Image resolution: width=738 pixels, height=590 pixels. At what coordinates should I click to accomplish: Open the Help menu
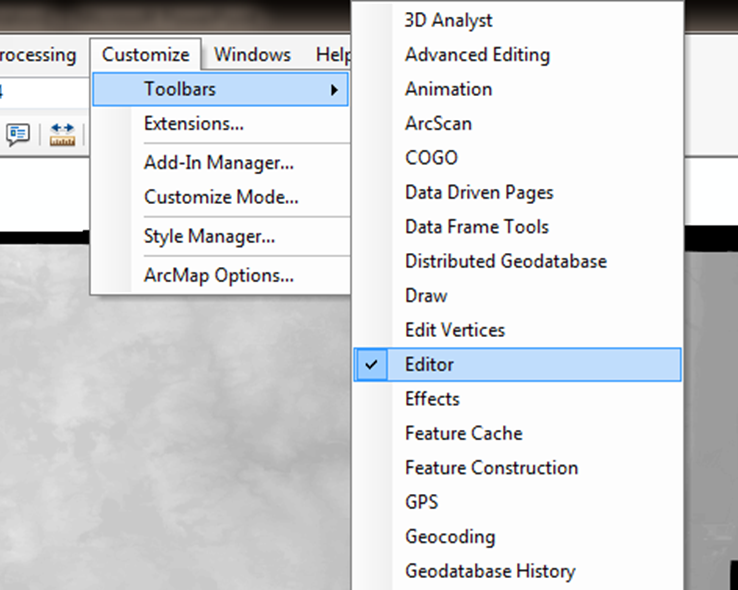pyautogui.click(x=332, y=55)
